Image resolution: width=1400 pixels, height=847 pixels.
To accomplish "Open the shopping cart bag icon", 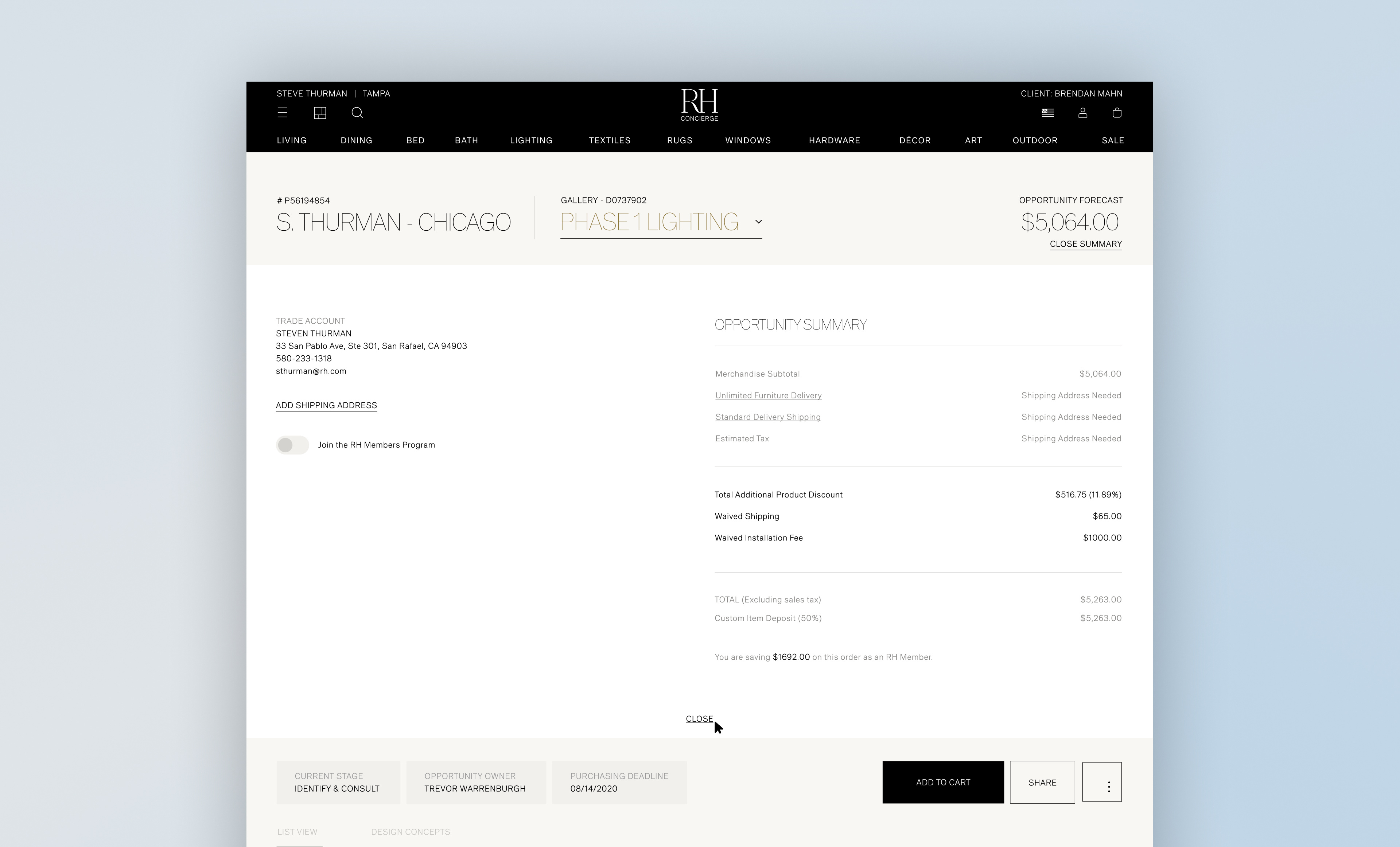I will point(1116,113).
